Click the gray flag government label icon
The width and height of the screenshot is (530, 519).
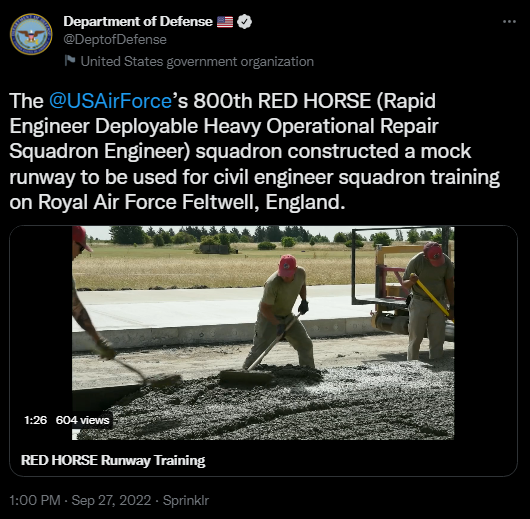coord(70,61)
